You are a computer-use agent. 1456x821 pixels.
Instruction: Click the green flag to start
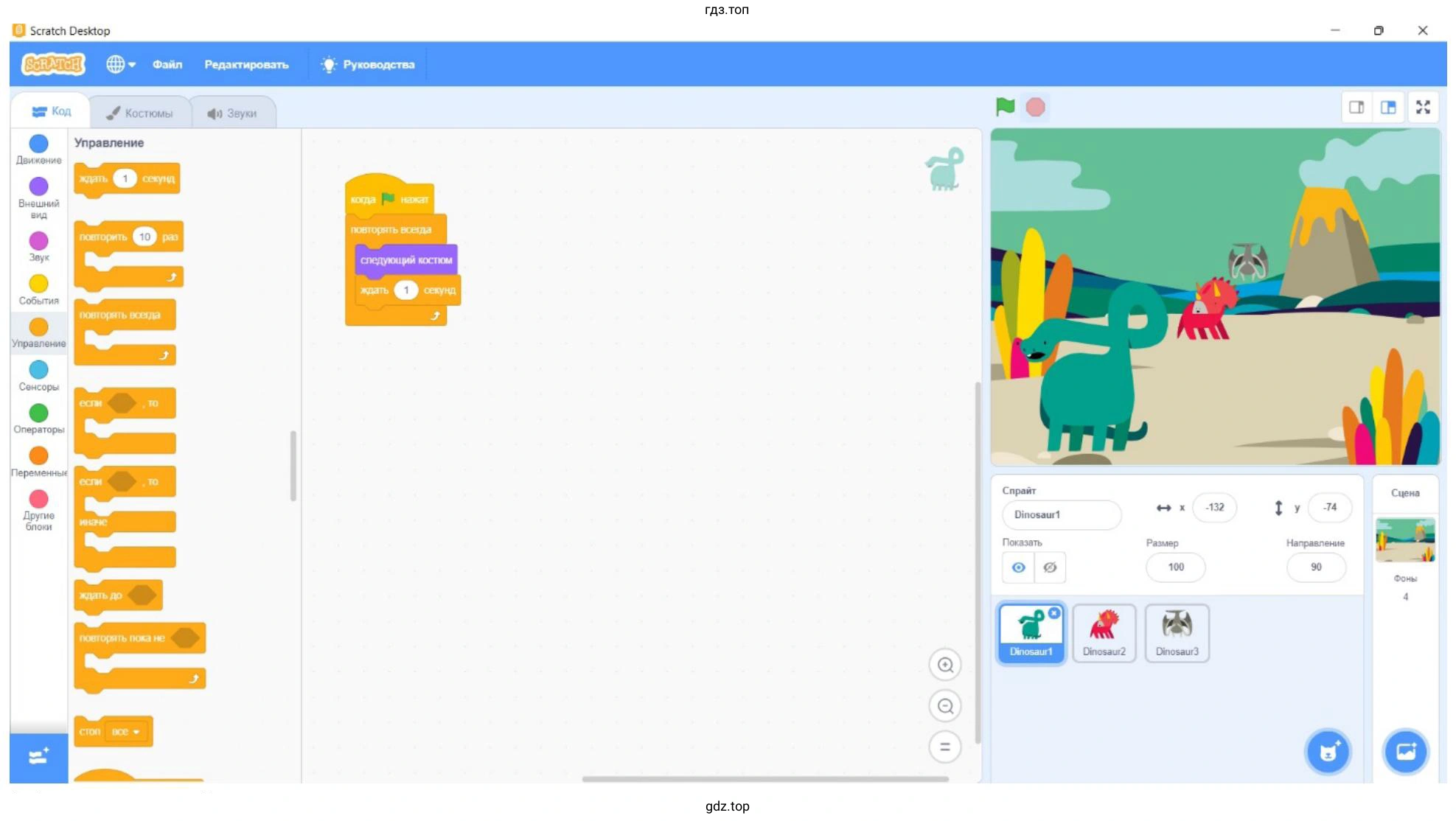1005,107
